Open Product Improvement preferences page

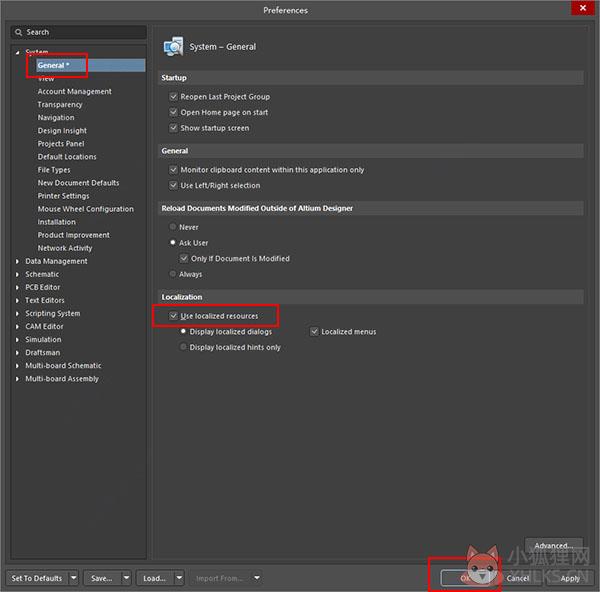point(73,235)
